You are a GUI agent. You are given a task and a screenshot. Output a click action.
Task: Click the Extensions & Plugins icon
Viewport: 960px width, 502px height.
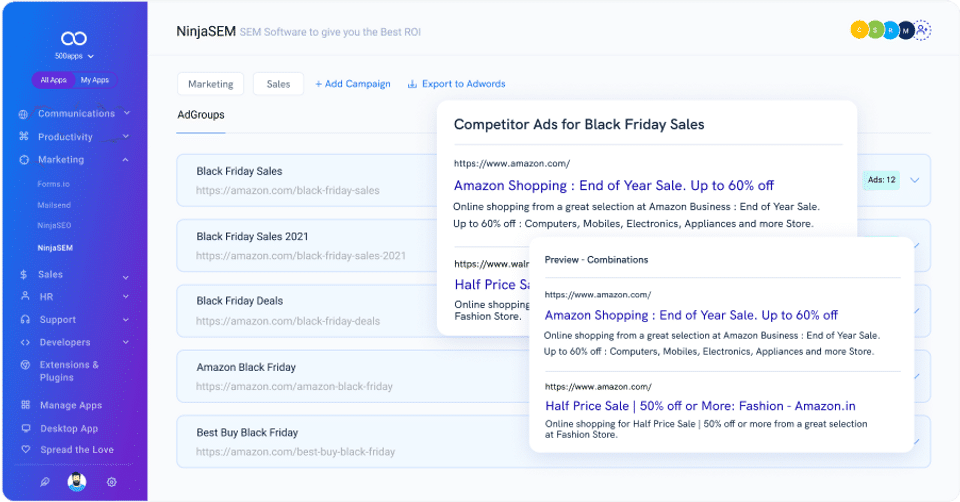25,364
